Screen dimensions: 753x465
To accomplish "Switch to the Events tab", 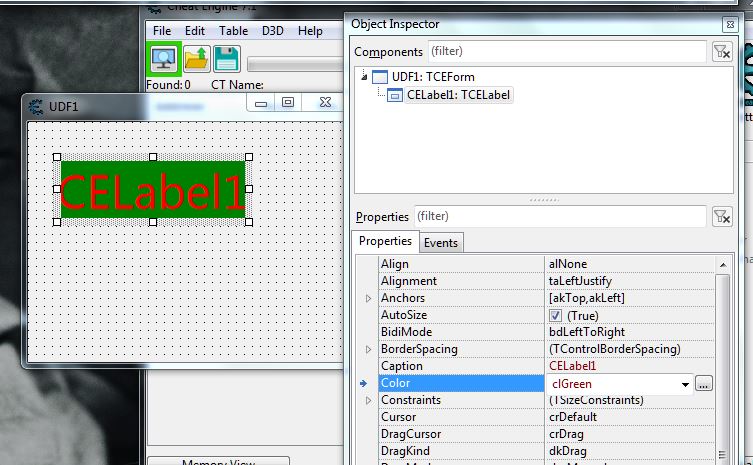I will (440, 243).
